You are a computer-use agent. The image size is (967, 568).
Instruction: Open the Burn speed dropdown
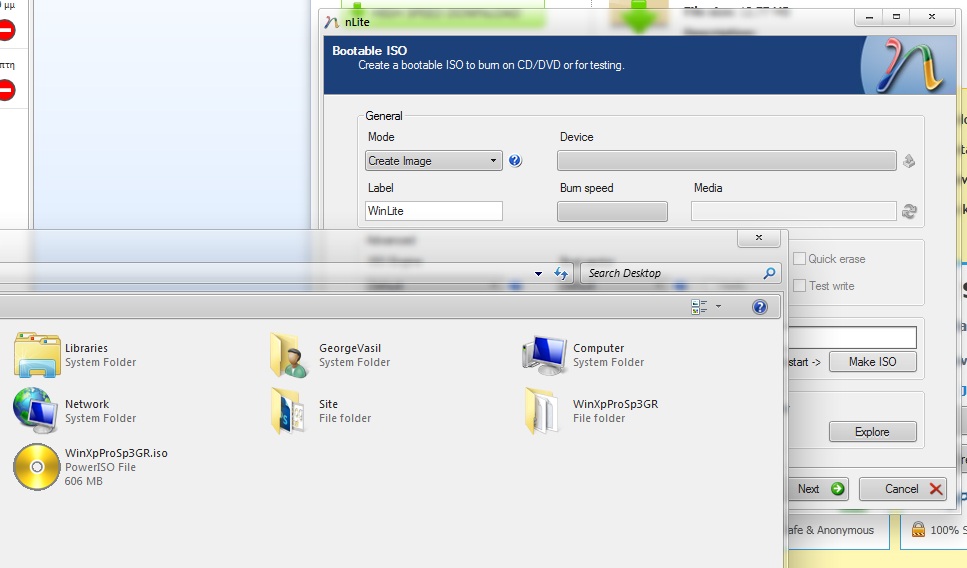click(612, 212)
